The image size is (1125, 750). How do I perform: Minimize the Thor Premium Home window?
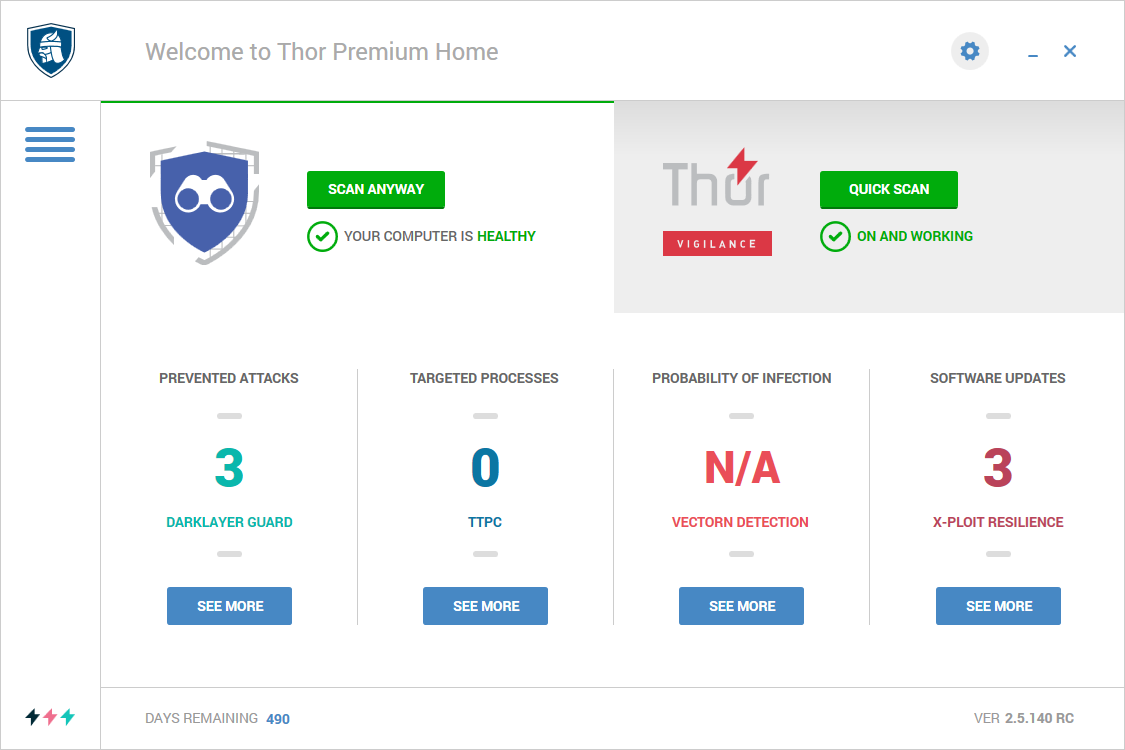[1032, 52]
